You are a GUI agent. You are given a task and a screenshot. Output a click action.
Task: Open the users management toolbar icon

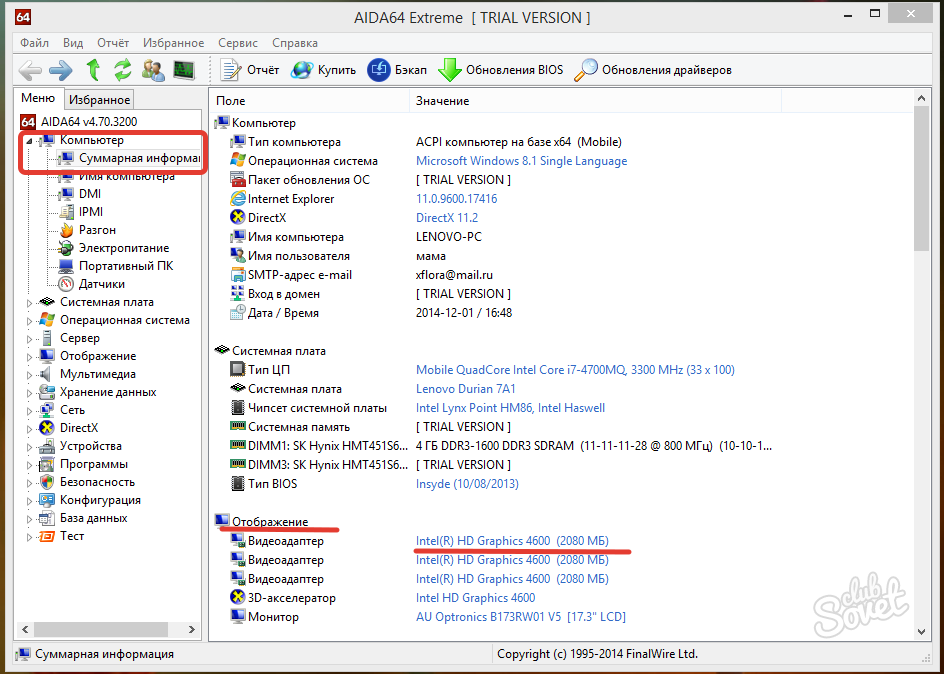153,70
